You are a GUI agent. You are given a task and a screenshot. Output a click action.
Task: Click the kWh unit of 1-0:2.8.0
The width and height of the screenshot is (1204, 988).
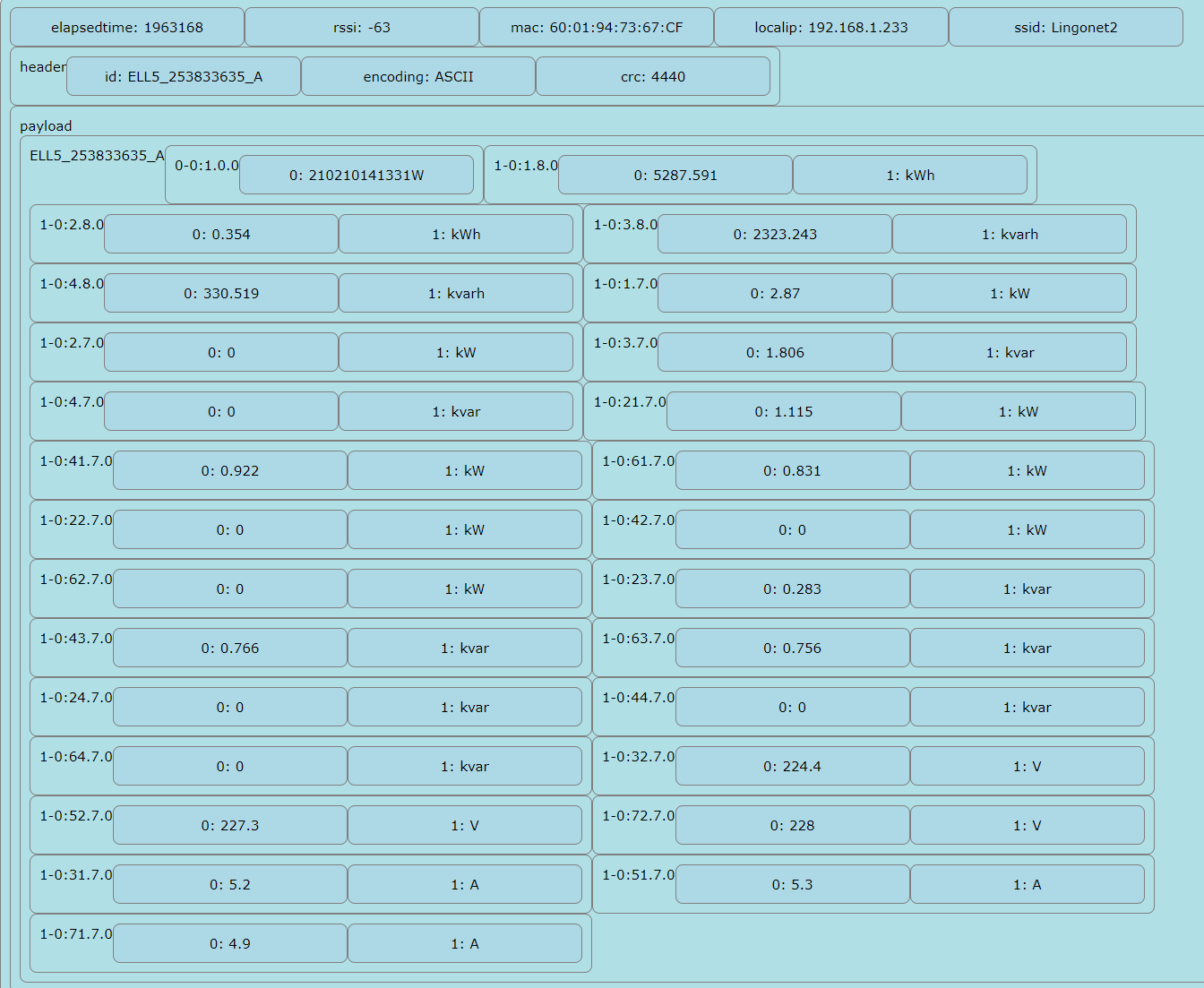456,234
